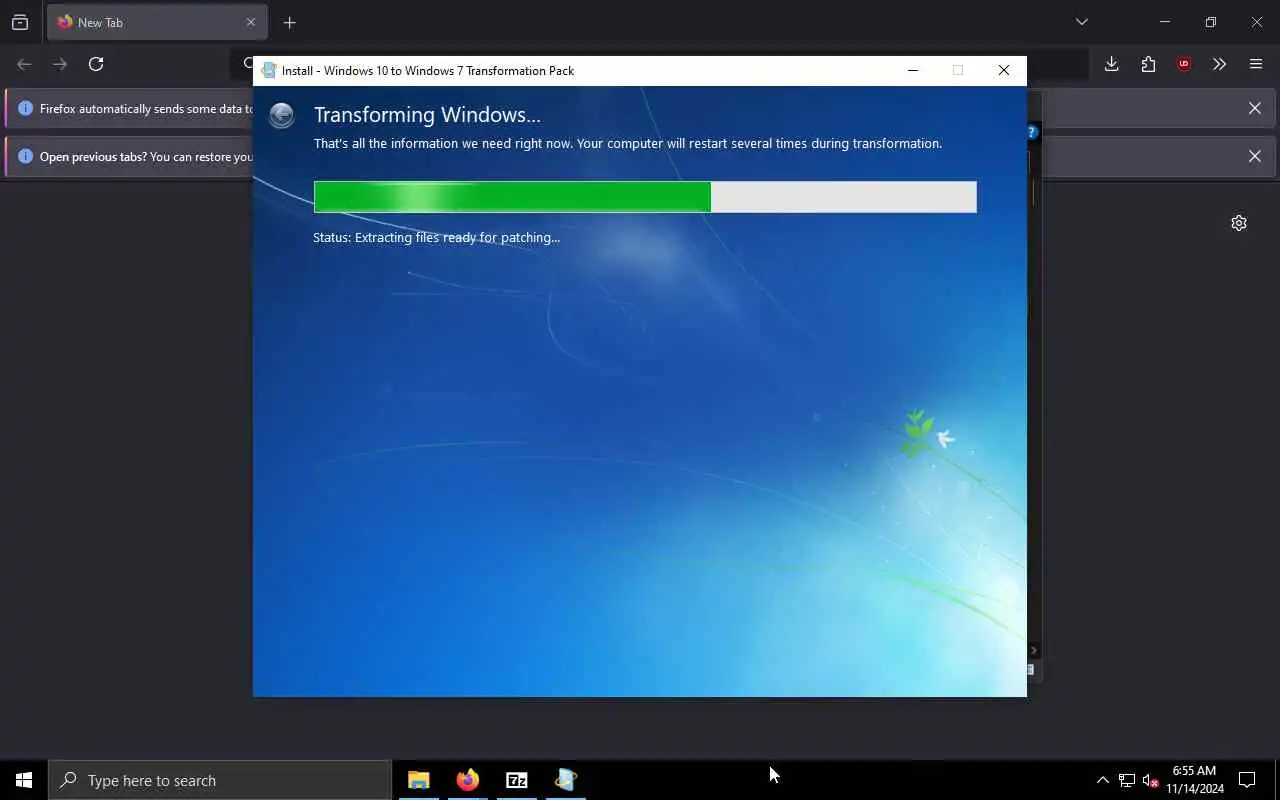Open File Explorer from taskbar
1280x800 pixels.
[x=418, y=780]
